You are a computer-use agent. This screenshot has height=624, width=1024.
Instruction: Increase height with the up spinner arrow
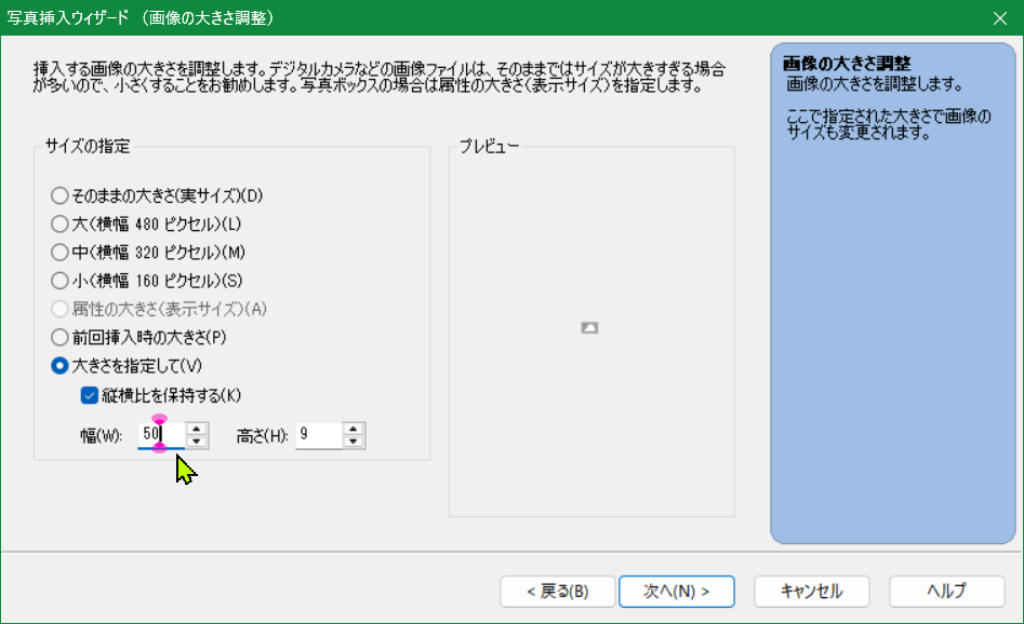point(354,429)
